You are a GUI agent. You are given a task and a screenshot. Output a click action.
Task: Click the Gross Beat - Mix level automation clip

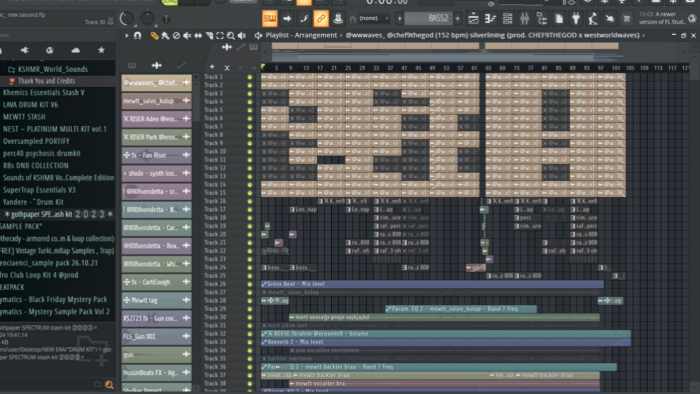432,284
